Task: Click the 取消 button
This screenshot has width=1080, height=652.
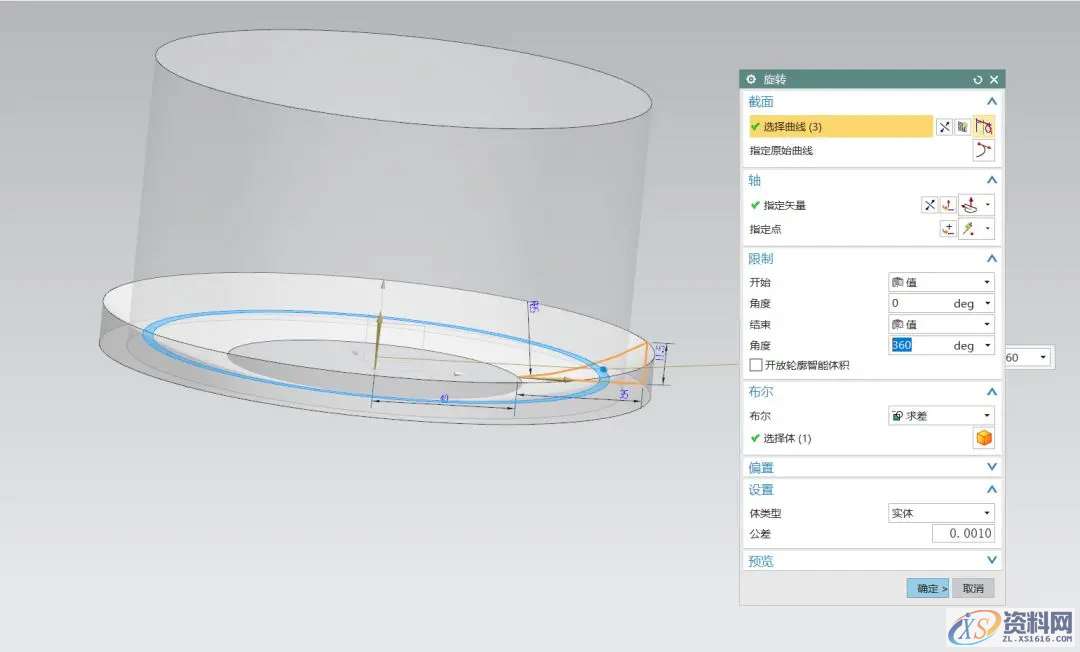Action: [972, 588]
